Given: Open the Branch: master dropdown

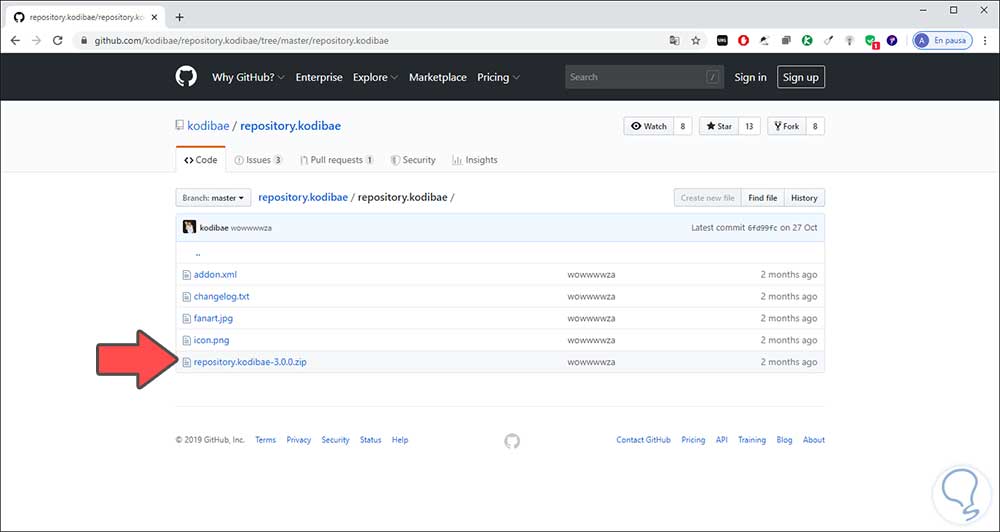Looking at the screenshot, I should coord(213,198).
